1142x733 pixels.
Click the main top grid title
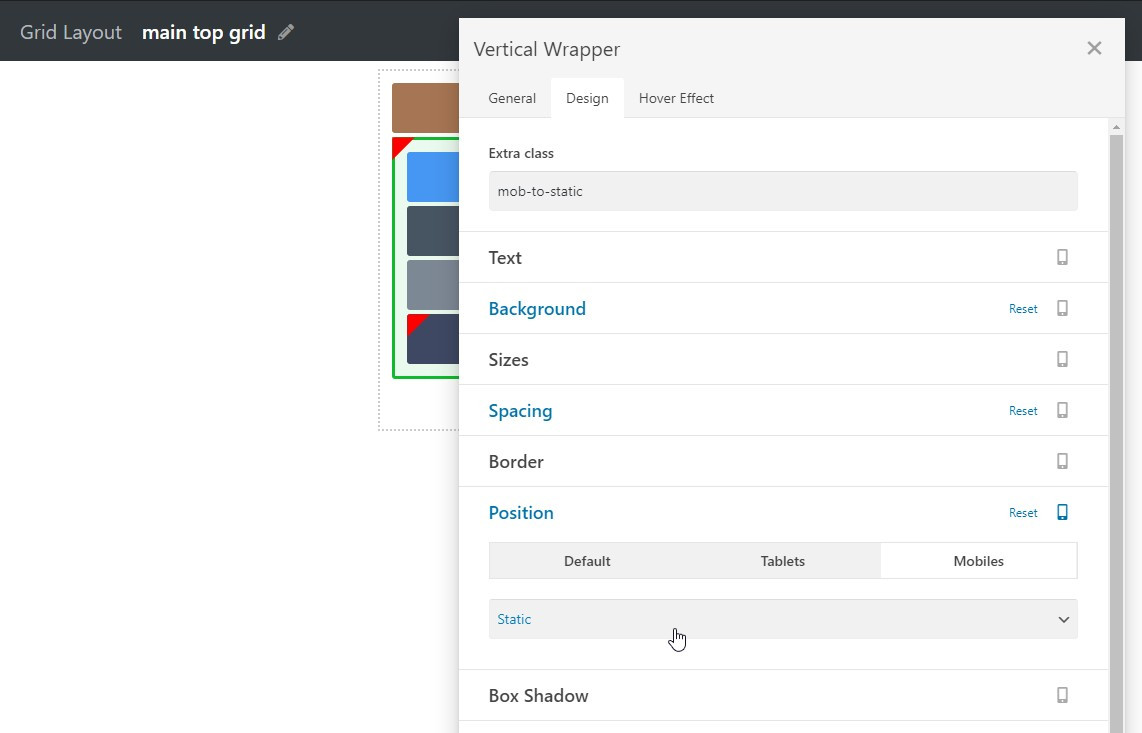tap(203, 32)
